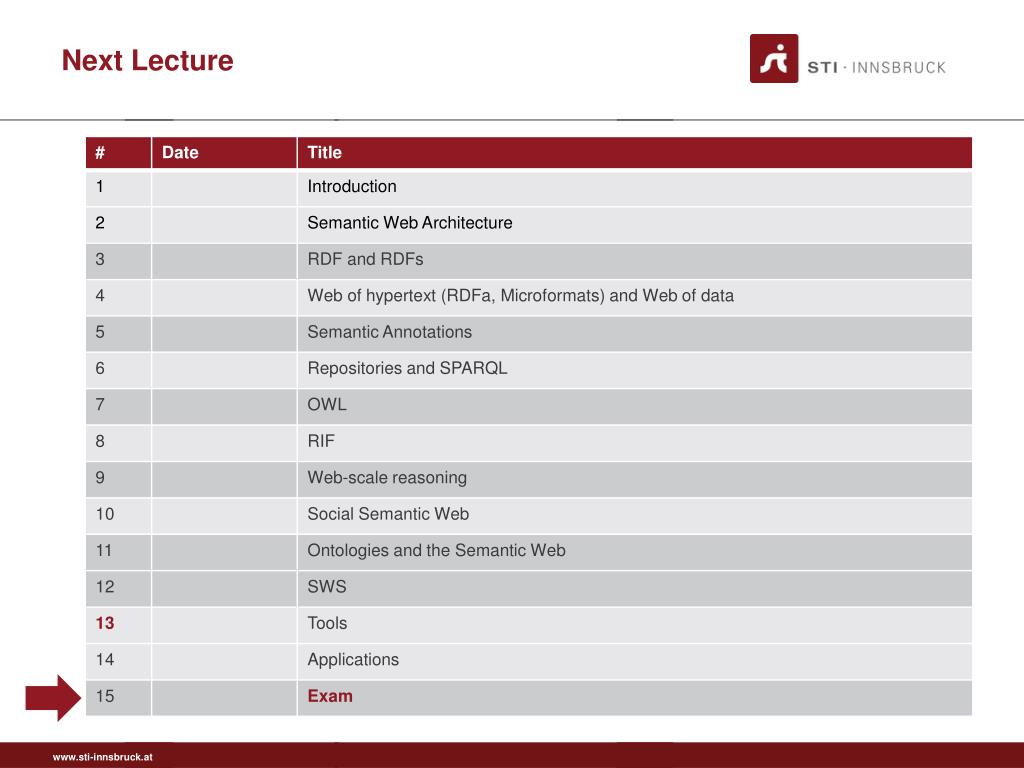Select the 'Web-scale reasoning' title
The width and height of the screenshot is (1024, 768).
pos(387,477)
